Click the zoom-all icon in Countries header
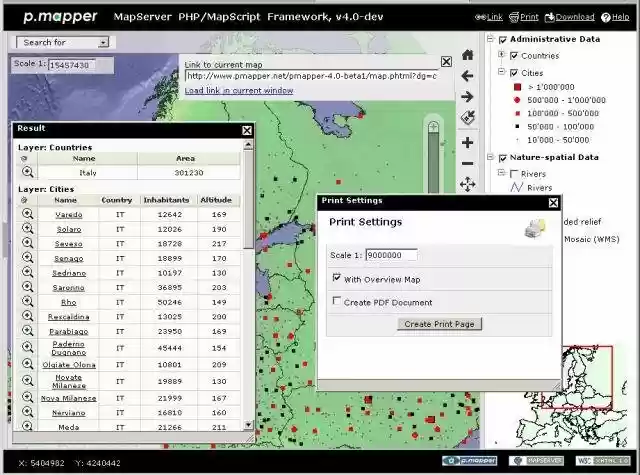The width and height of the screenshot is (640, 475). (x=24, y=158)
